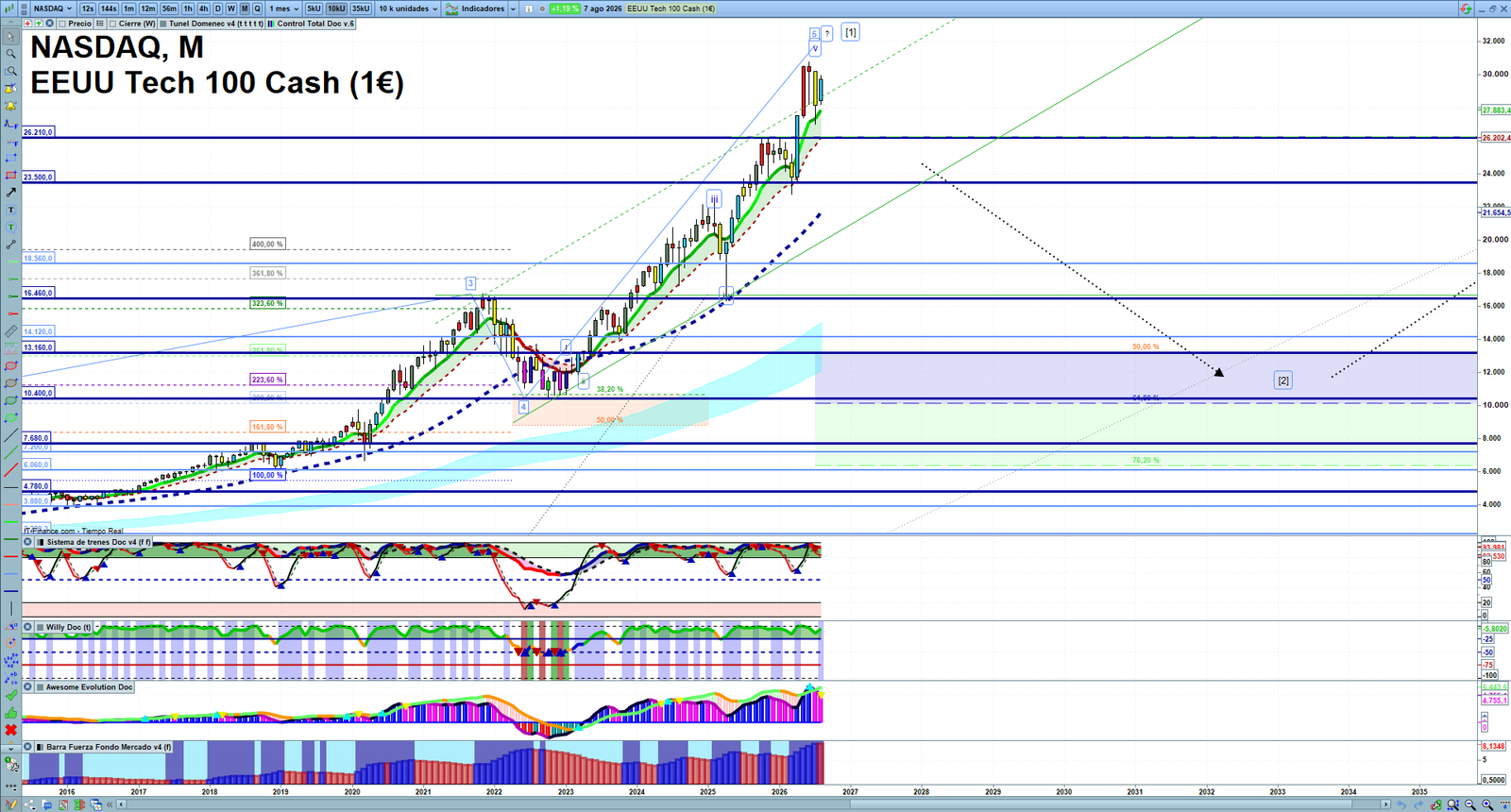Select the two-point segment line tool

pyautogui.click(x=10, y=245)
